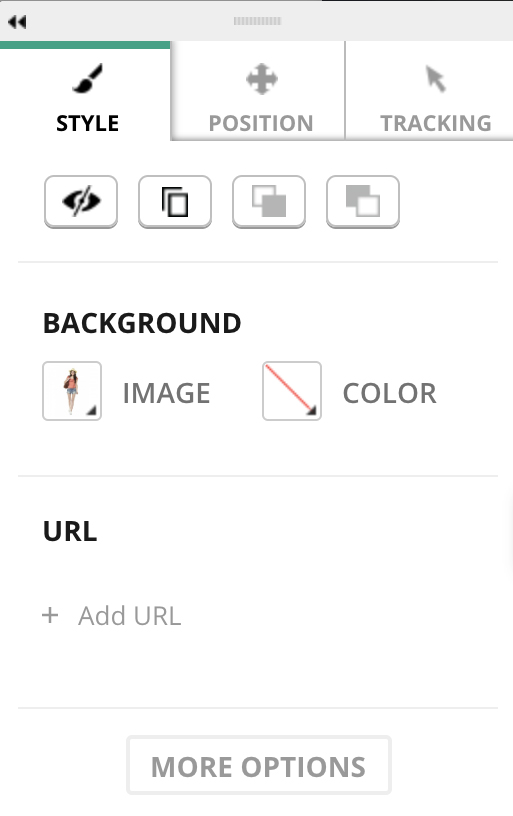The width and height of the screenshot is (513, 816).
Task: Click the COLOR label under Background
Action: (x=390, y=393)
